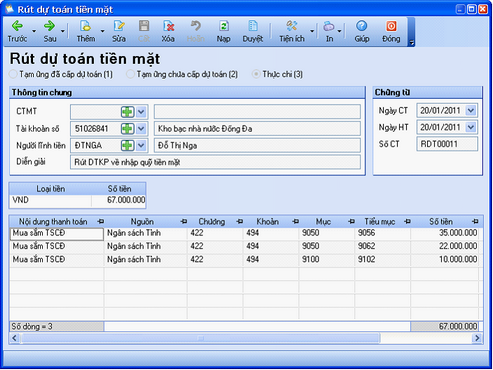
Task: Click the Số CT field RDT00011
Action: pos(447,144)
